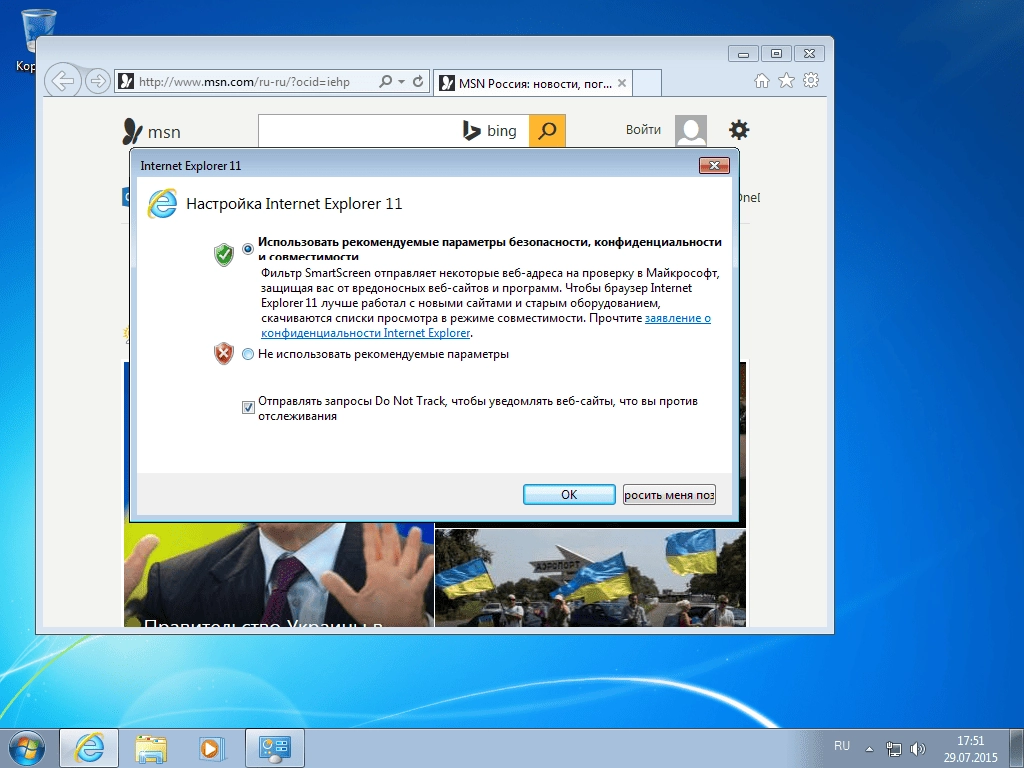The height and width of the screenshot is (768, 1024).
Task: Minimize the Internet Explorer window
Action: pyautogui.click(x=743, y=54)
